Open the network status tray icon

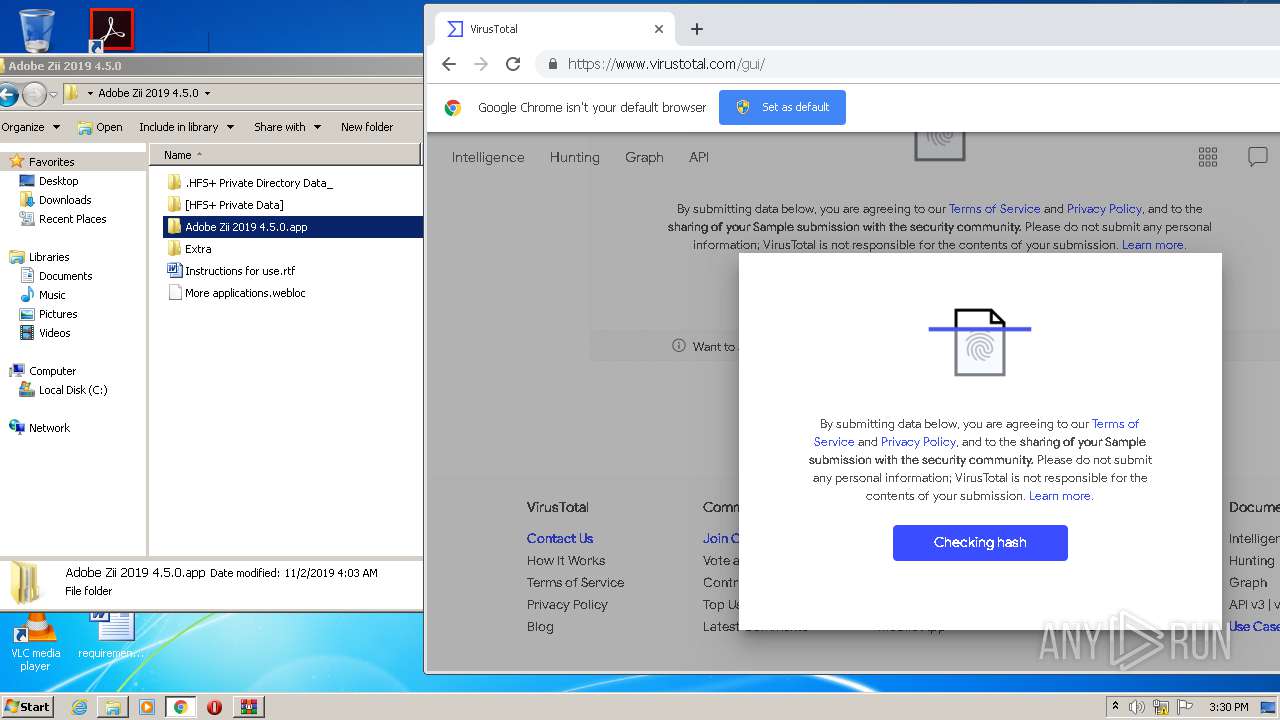(x=1161, y=707)
